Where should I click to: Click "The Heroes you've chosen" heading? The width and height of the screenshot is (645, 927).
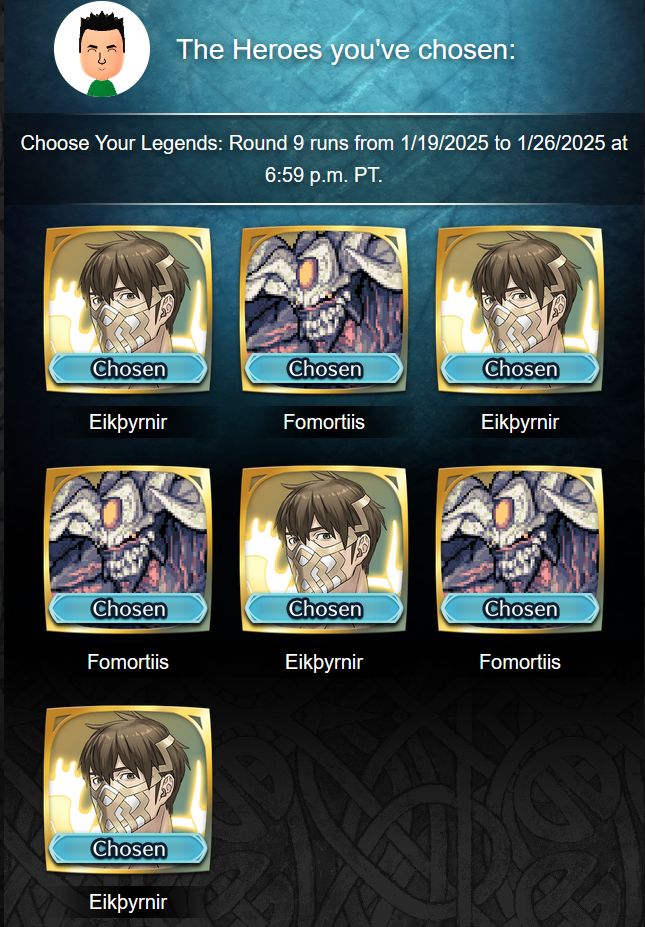[x=346, y=50]
